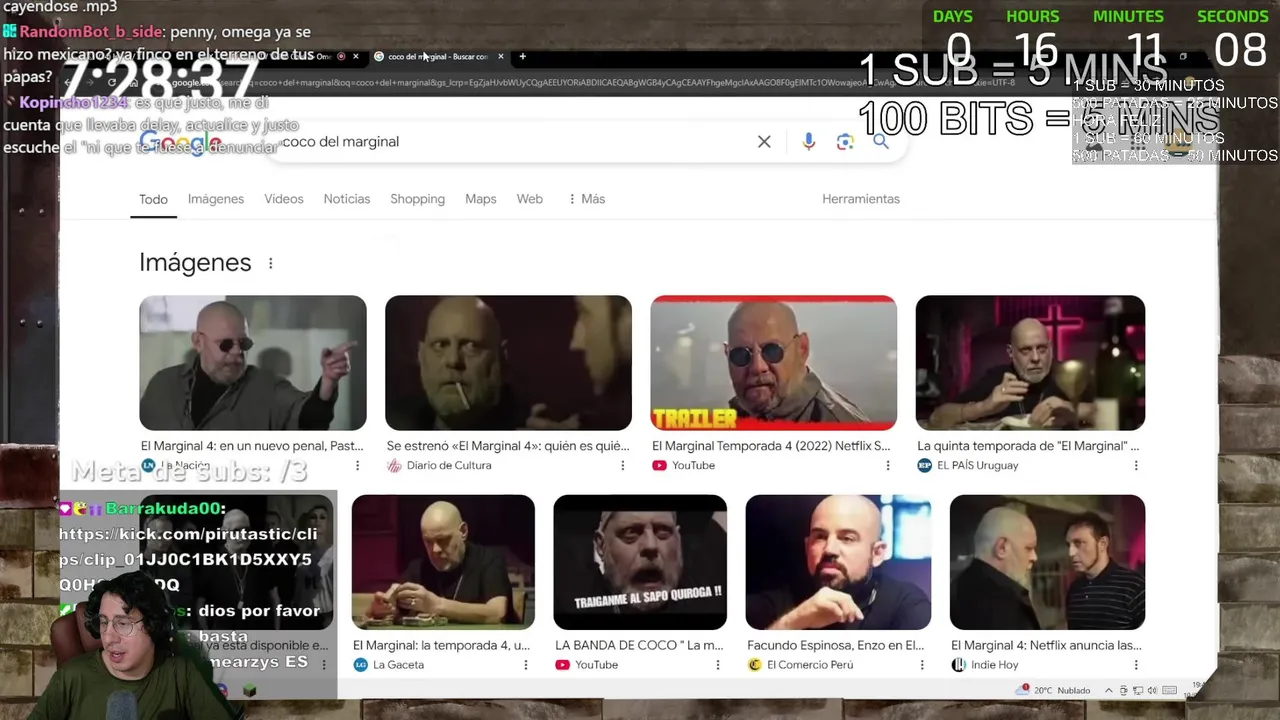Open the TRAILER YouTube thumbnail
The height and width of the screenshot is (720, 1280).
tap(774, 362)
